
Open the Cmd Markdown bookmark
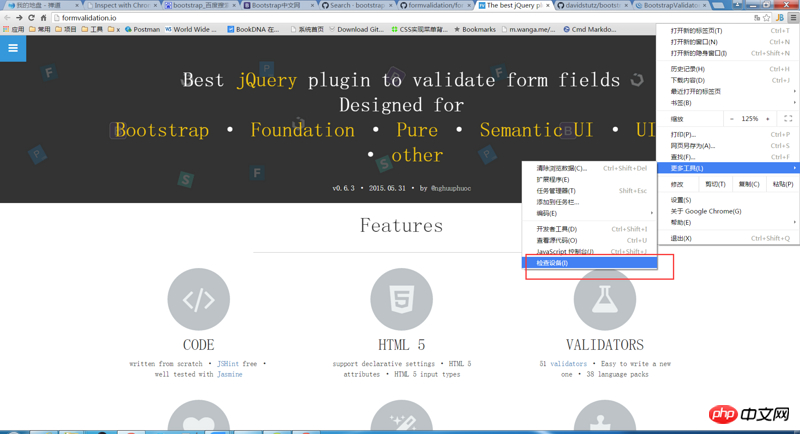pos(590,30)
